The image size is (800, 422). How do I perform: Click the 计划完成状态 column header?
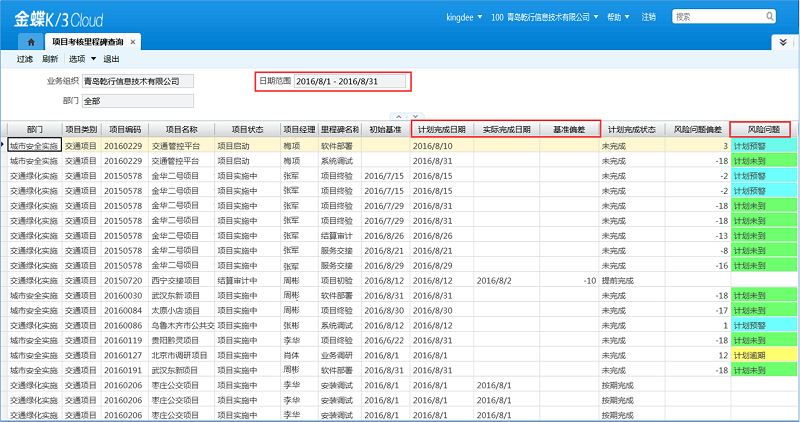pyautogui.click(x=632, y=130)
